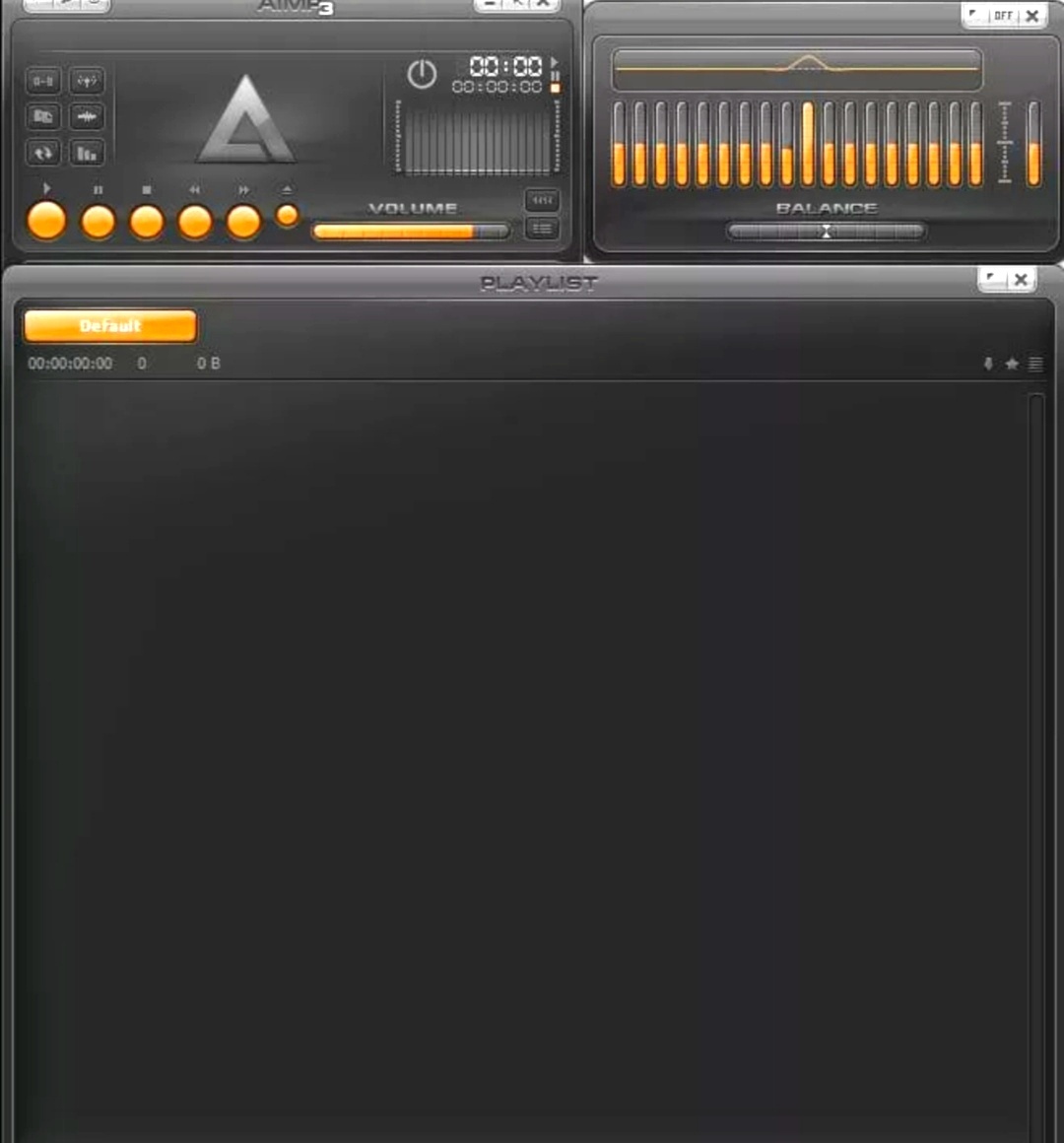Close the equalizer window

[x=1031, y=16]
